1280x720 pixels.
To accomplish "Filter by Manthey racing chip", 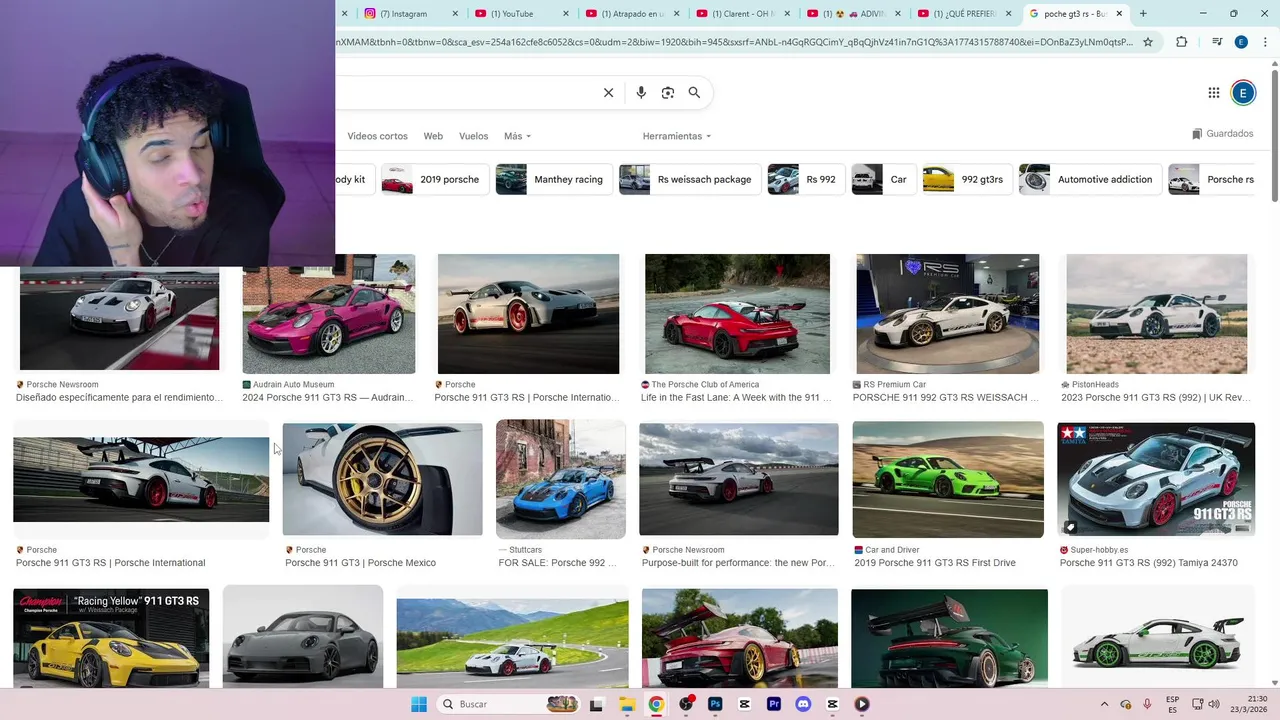I will click(x=553, y=180).
